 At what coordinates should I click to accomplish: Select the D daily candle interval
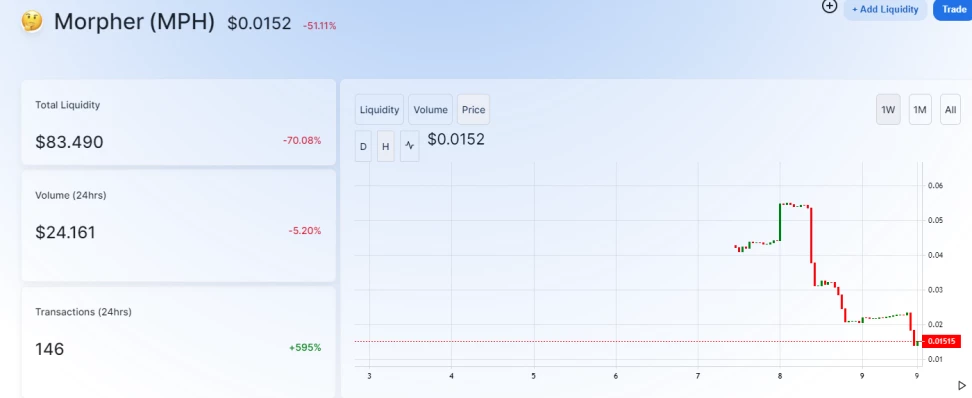click(x=363, y=146)
